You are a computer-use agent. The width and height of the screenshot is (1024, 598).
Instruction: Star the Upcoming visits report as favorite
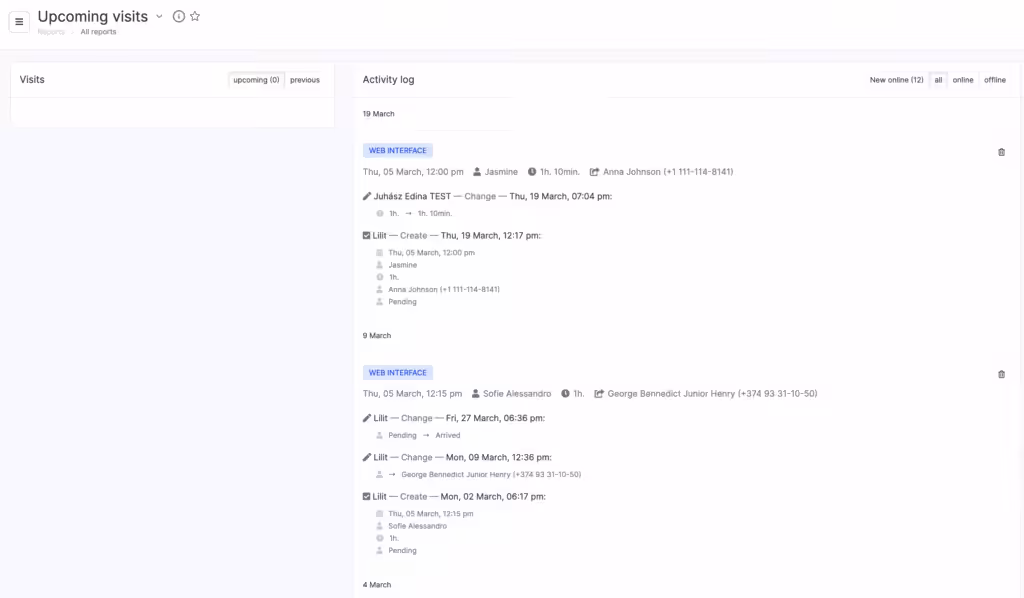pyautogui.click(x=195, y=17)
